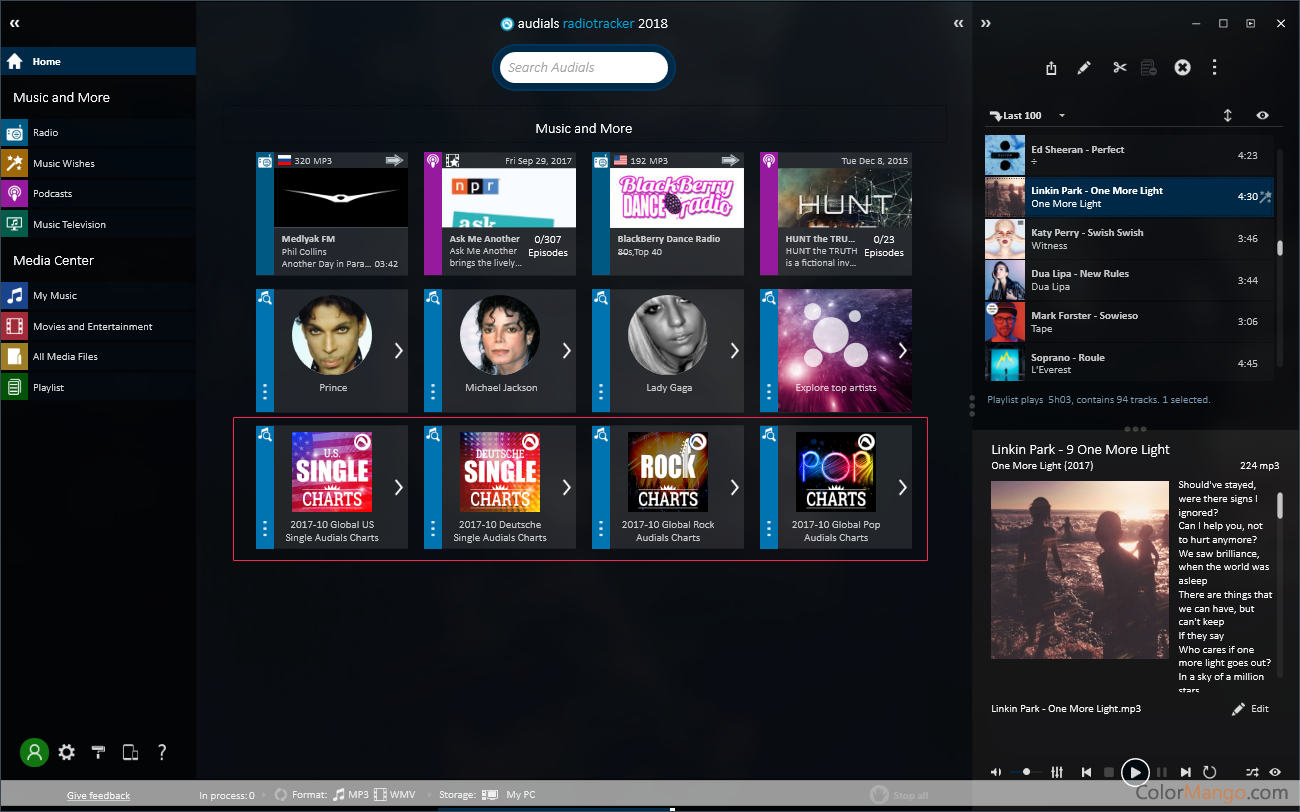The image size is (1300, 812).
Task: Open settings gear icon in sidebar footer
Action: 67,752
